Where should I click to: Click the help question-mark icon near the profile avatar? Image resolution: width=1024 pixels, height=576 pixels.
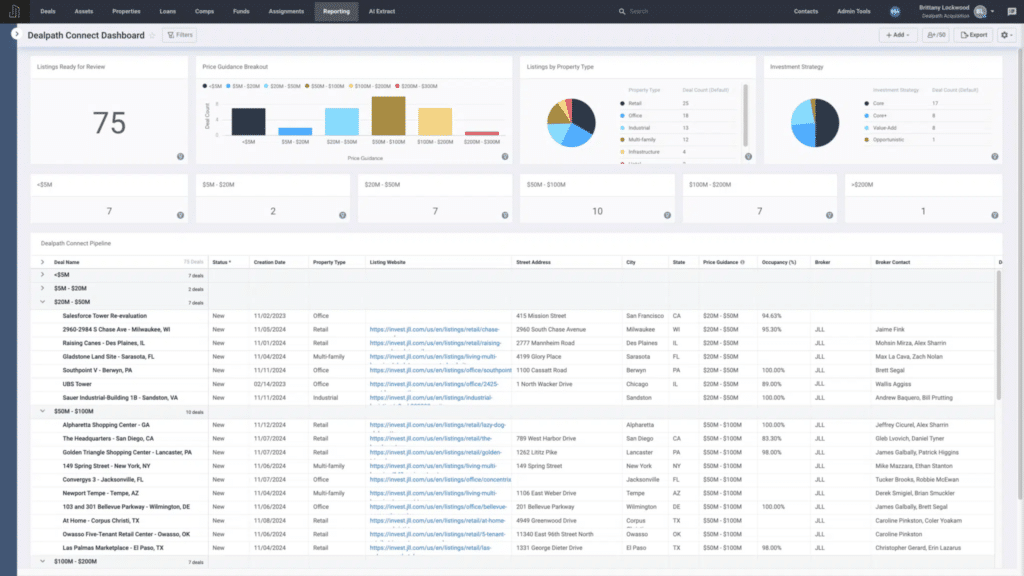(1013, 11)
